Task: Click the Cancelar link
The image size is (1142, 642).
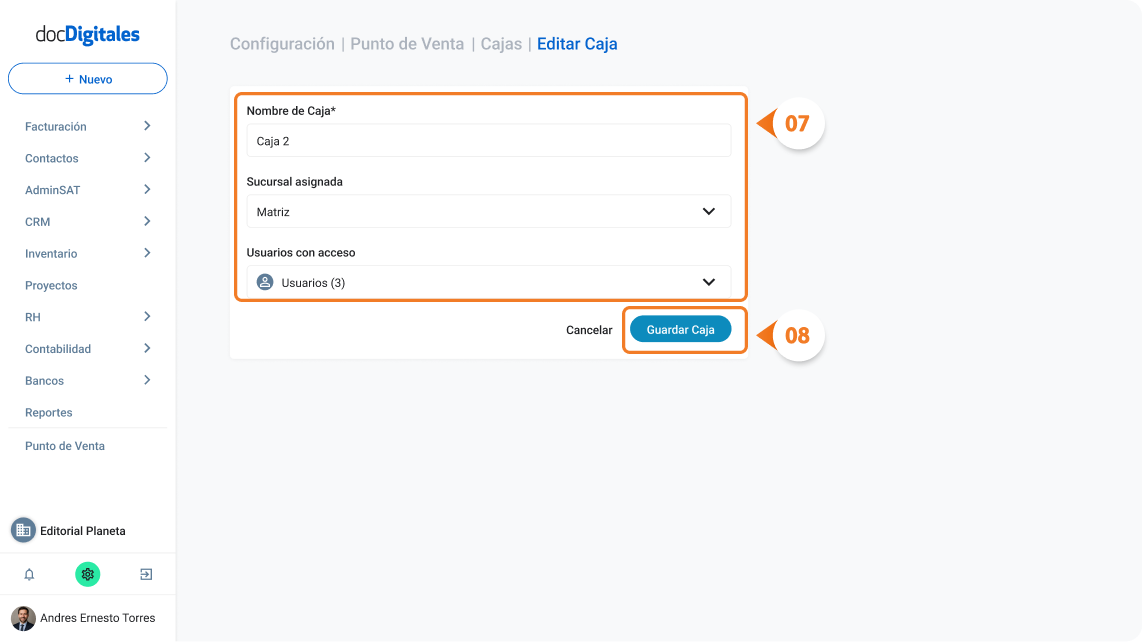Action: tap(589, 330)
